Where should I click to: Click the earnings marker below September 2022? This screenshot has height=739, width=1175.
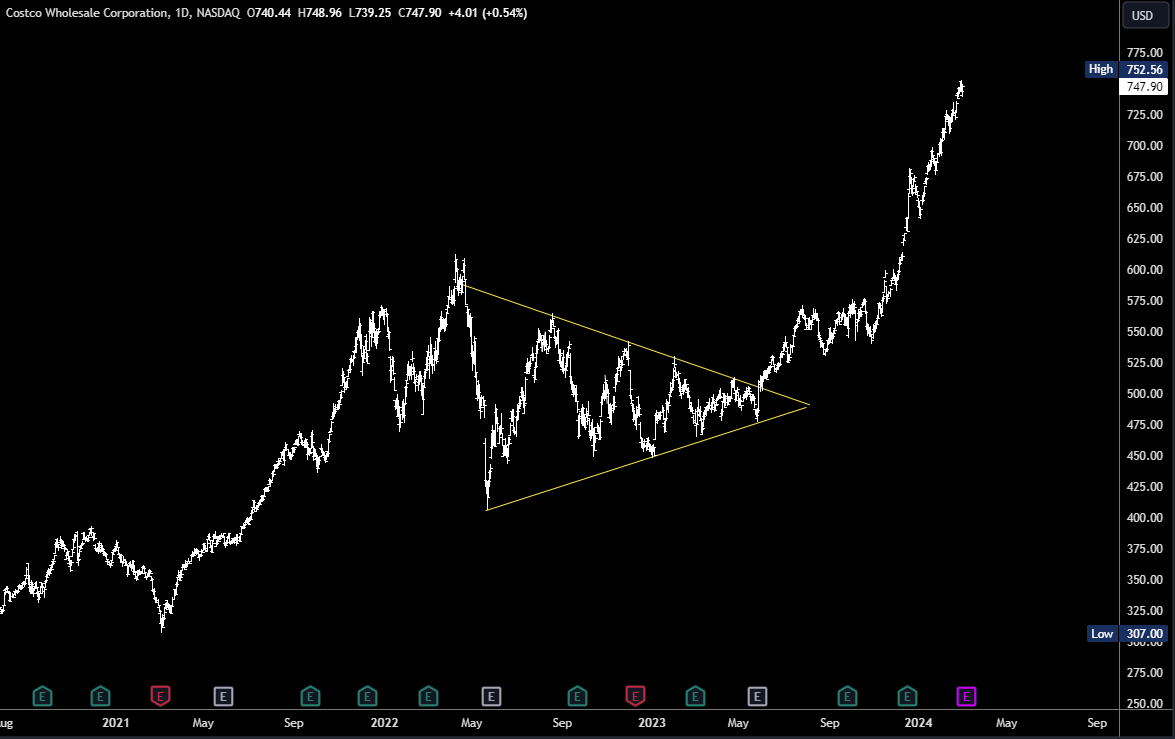(576, 696)
